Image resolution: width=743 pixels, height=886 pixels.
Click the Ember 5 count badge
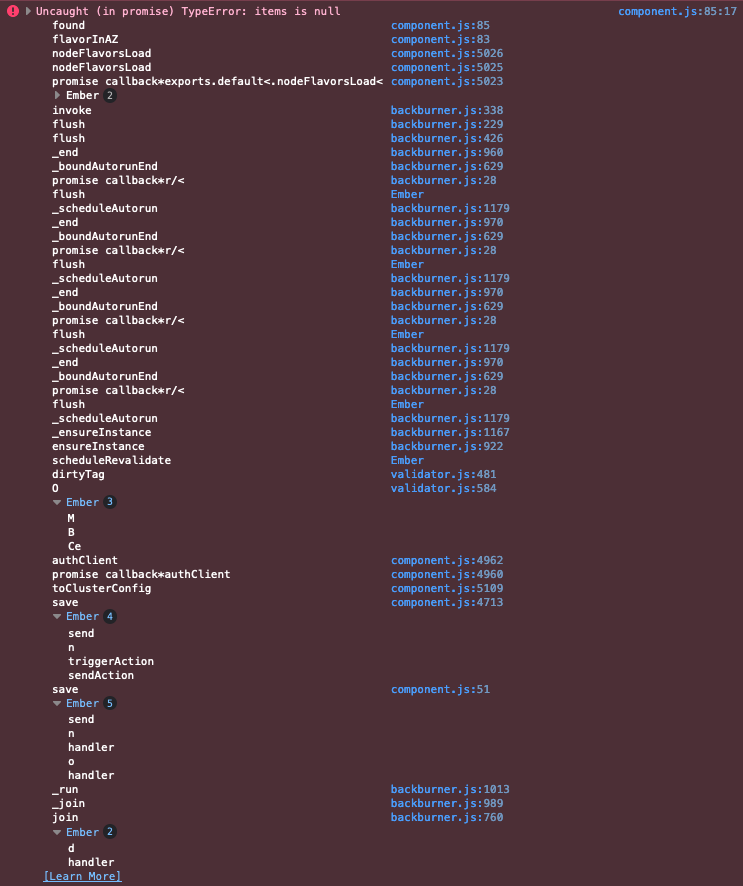110,703
